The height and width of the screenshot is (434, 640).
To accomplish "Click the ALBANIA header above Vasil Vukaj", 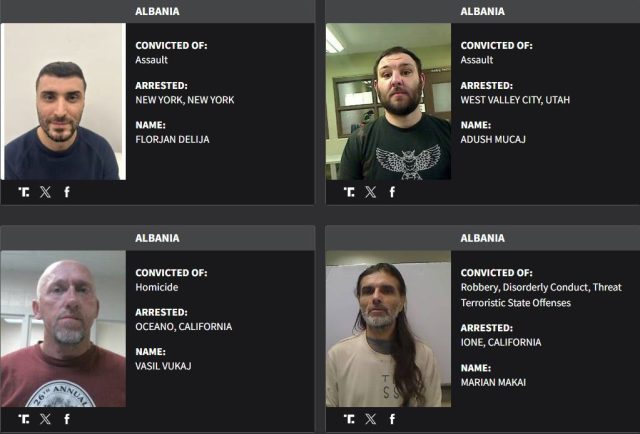I will point(157,238).
